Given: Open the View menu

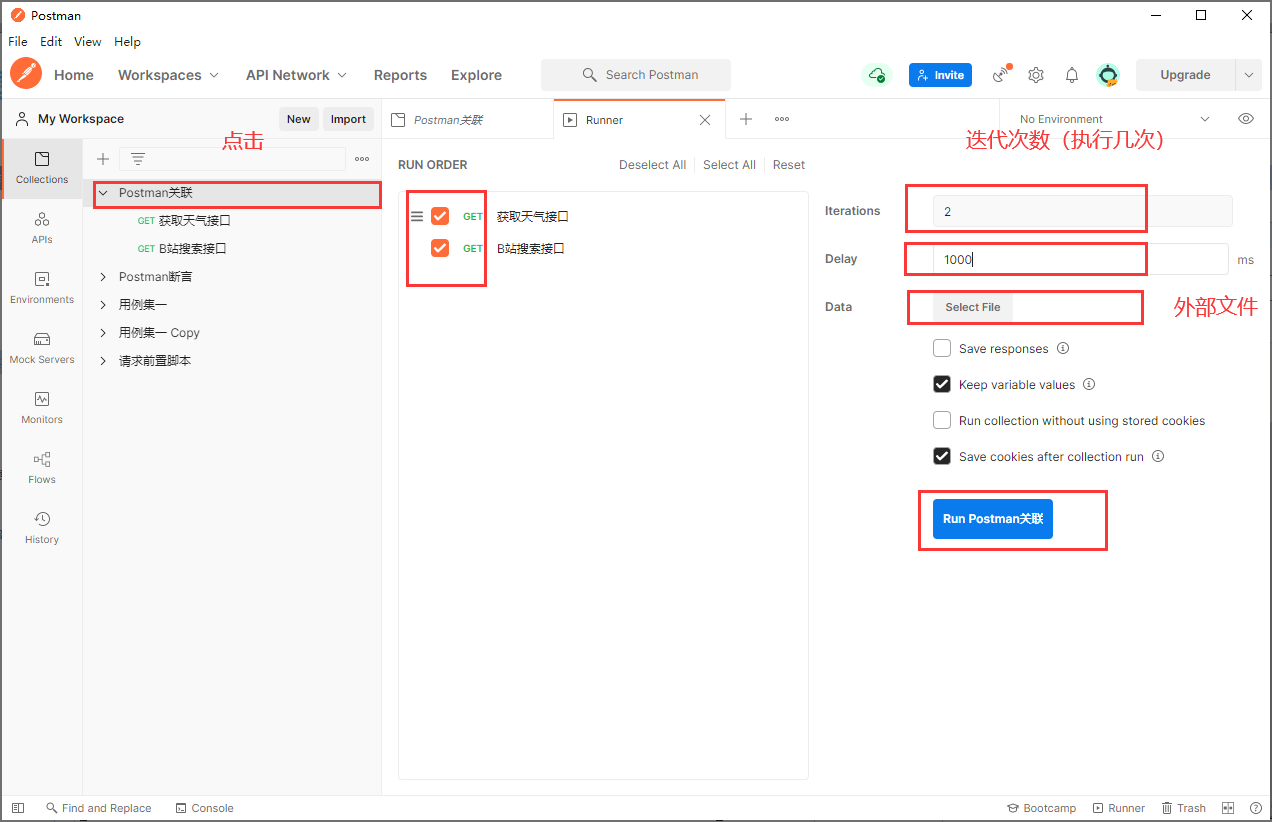Looking at the screenshot, I should (x=88, y=42).
